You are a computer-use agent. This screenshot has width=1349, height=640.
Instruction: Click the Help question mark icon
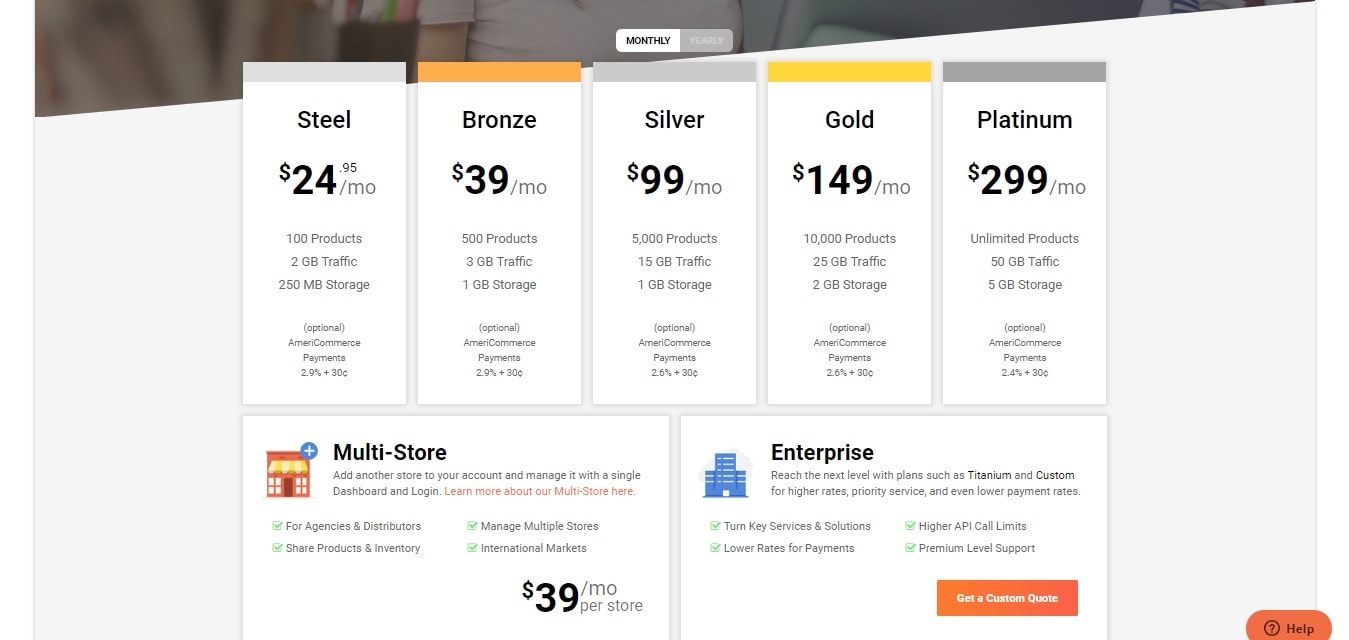point(1272,628)
